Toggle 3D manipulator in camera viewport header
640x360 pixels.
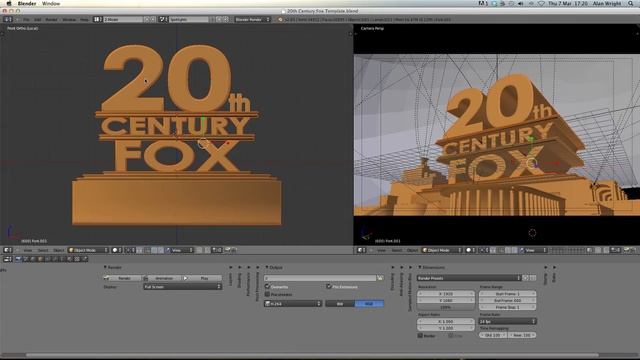click(493, 250)
